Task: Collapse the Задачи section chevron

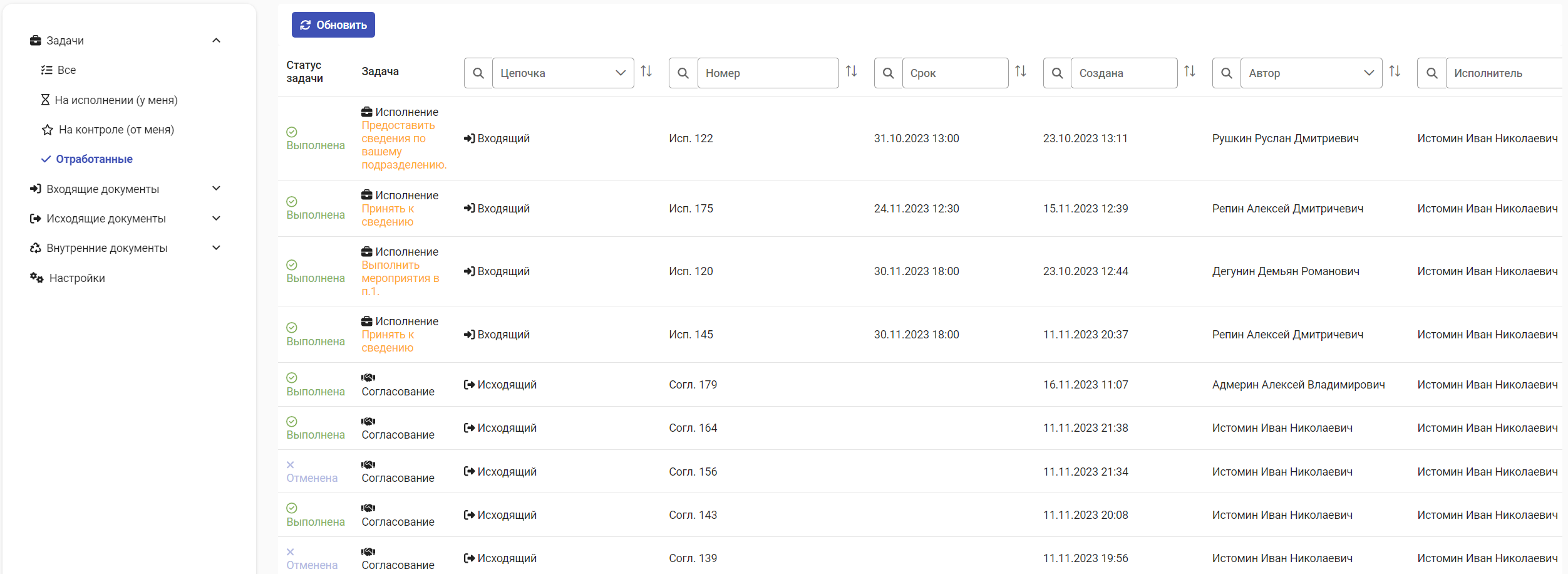Action: [216, 40]
